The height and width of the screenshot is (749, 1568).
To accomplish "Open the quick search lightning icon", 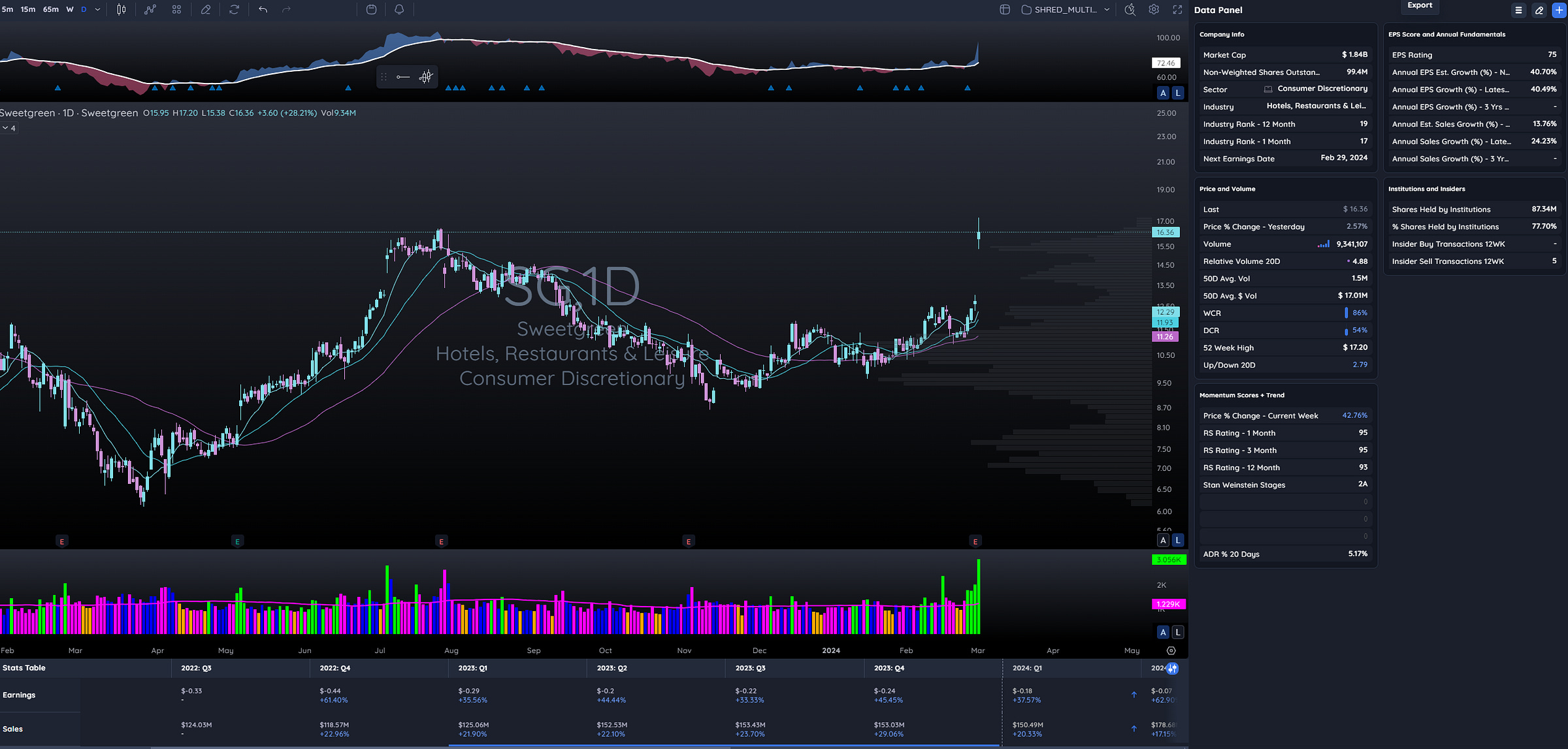I will (1130, 9).
